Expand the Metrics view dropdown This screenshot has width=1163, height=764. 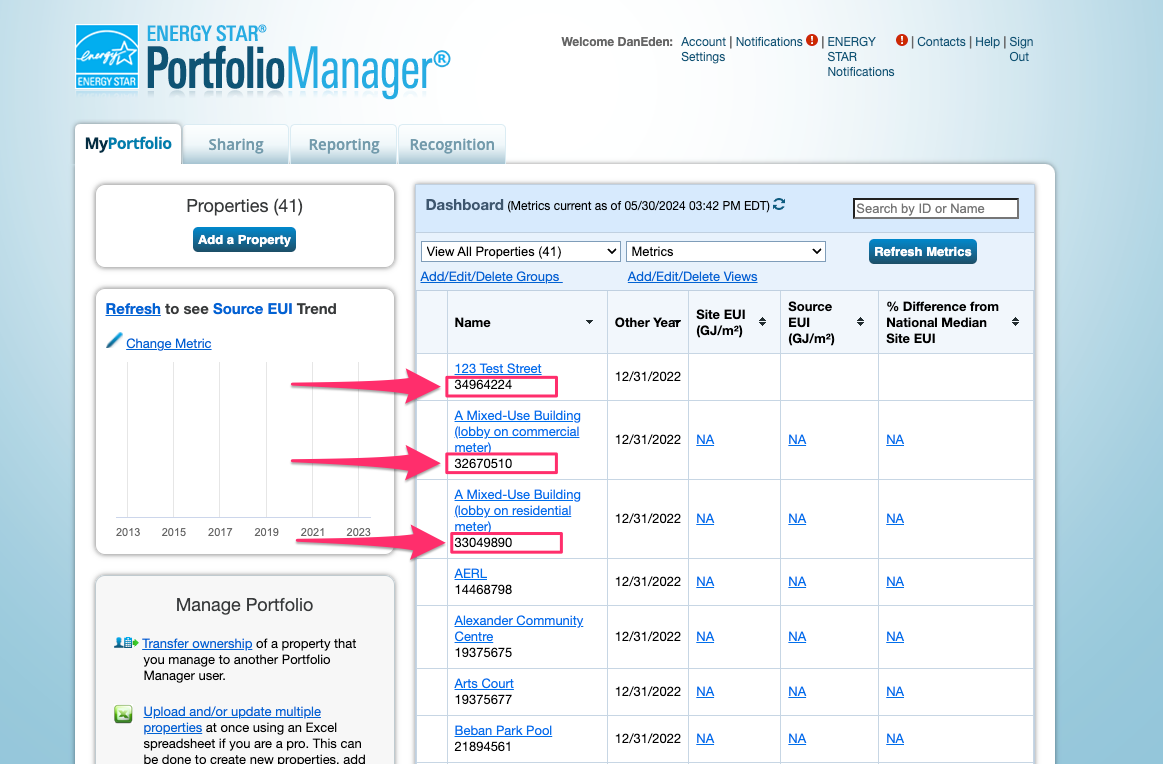[726, 251]
